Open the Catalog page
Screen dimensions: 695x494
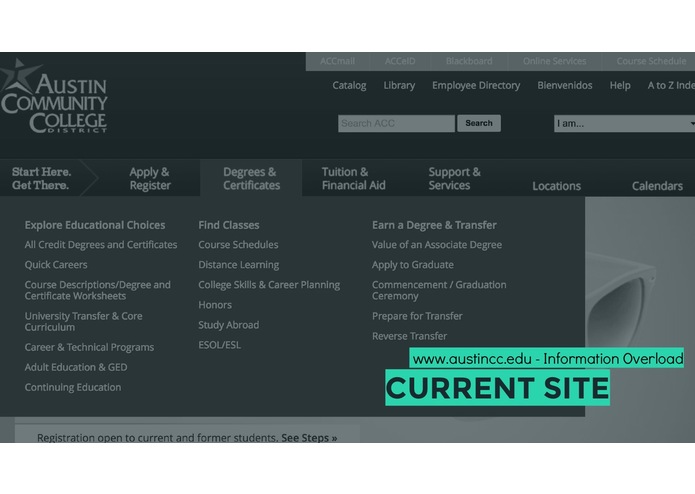tap(349, 86)
